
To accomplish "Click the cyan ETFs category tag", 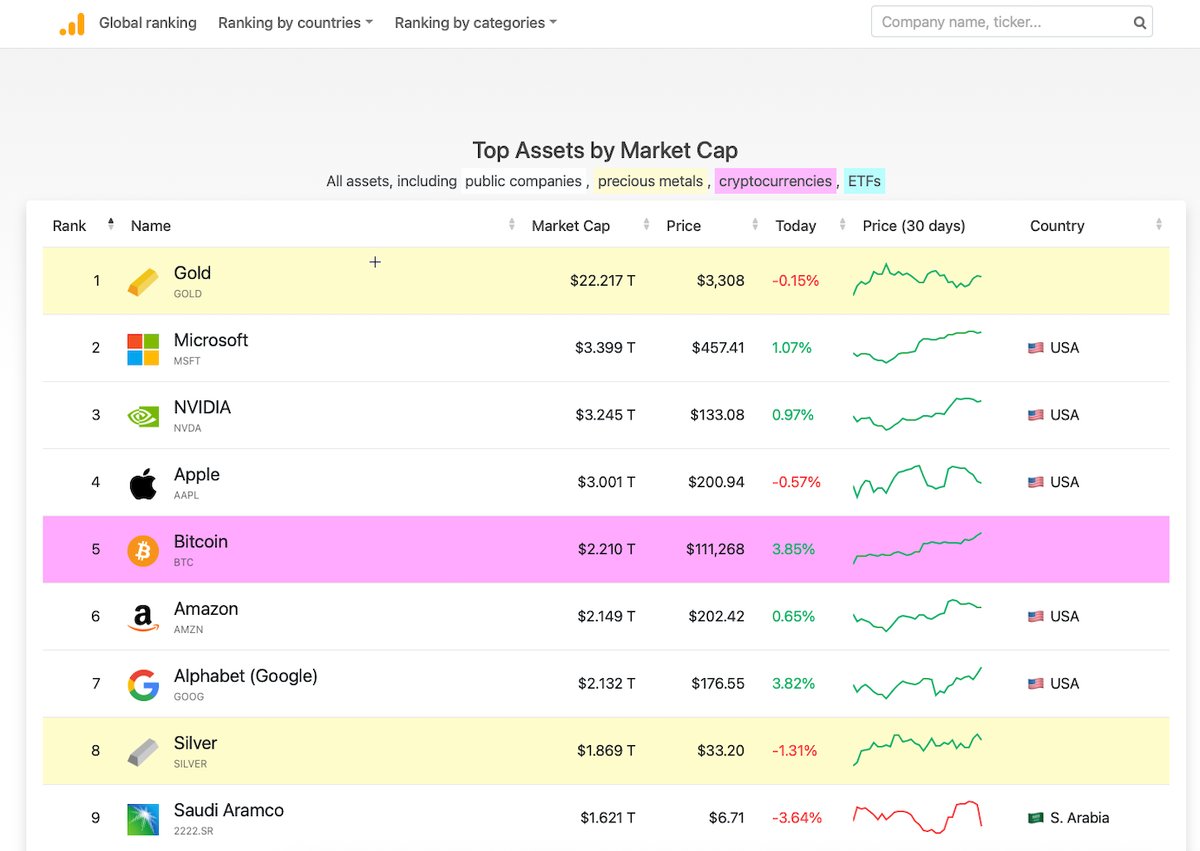I will [864, 181].
